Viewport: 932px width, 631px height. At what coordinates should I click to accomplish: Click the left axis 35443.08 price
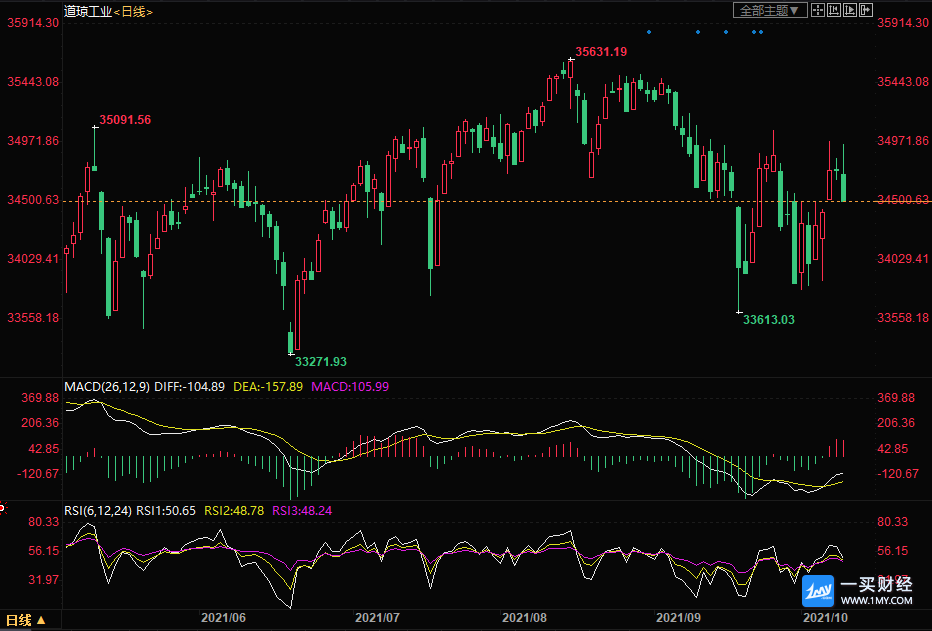(x=33, y=82)
